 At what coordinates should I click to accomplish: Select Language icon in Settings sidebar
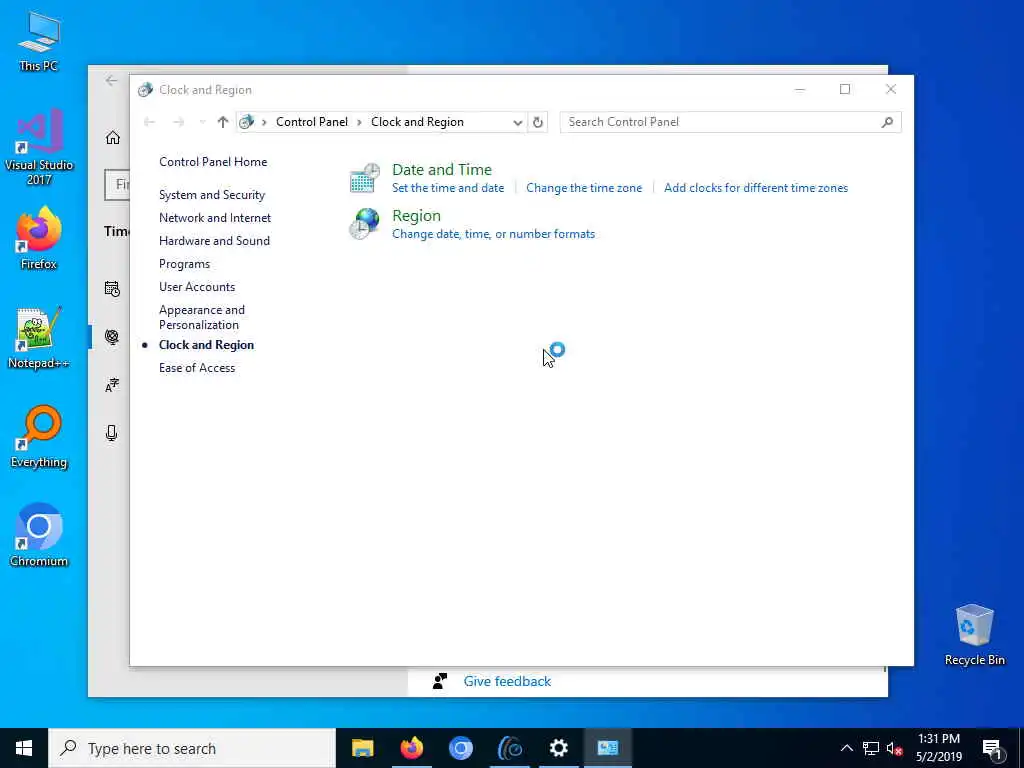click(112, 385)
